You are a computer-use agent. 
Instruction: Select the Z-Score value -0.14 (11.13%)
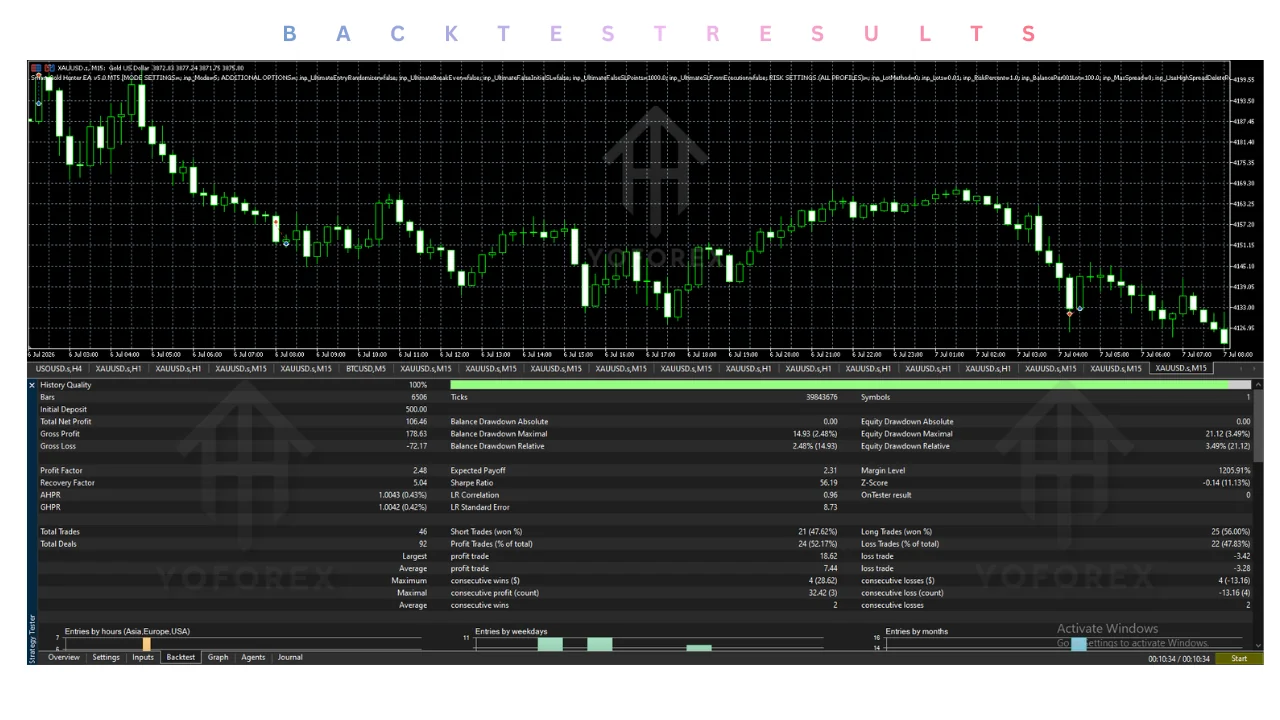click(1226, 483)
